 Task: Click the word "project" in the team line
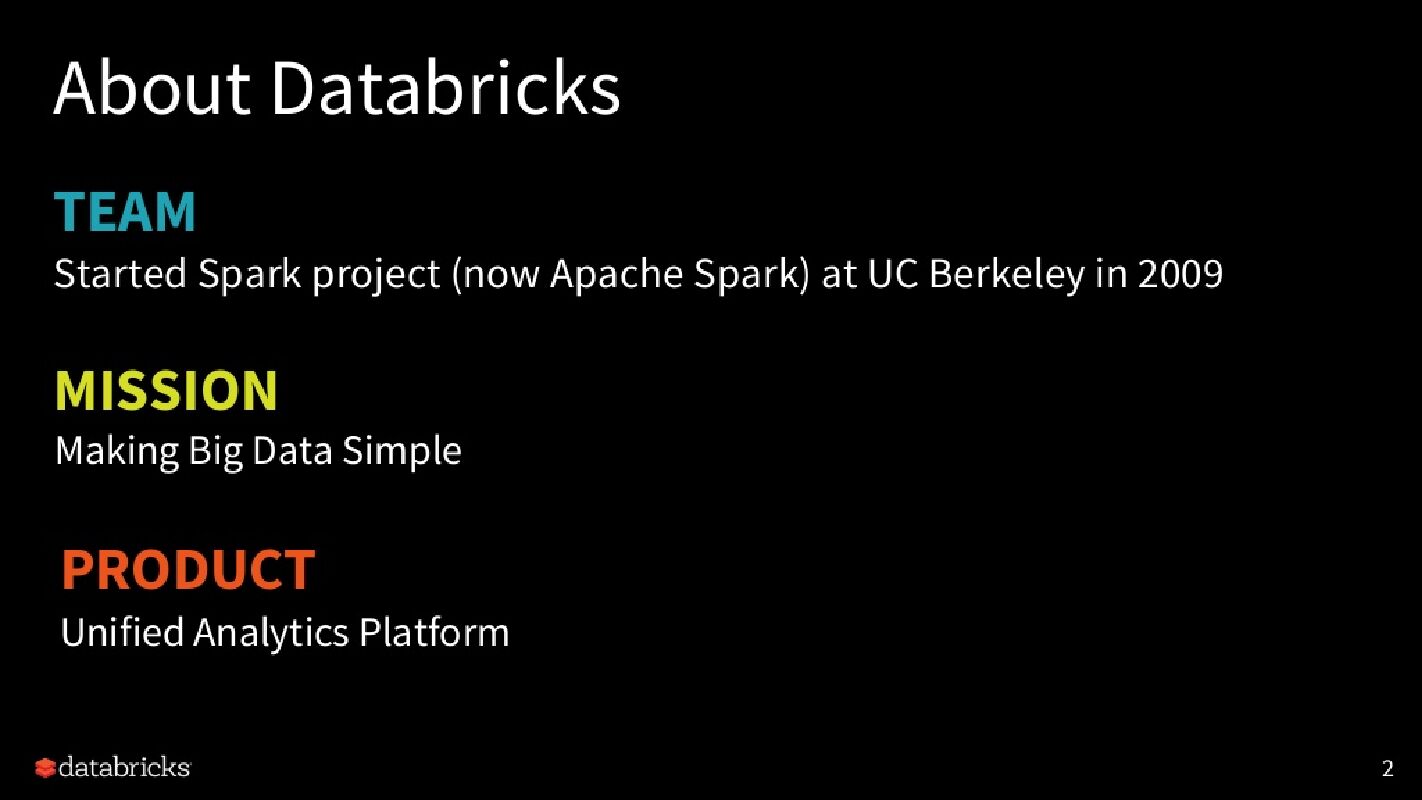pos(377,275)
